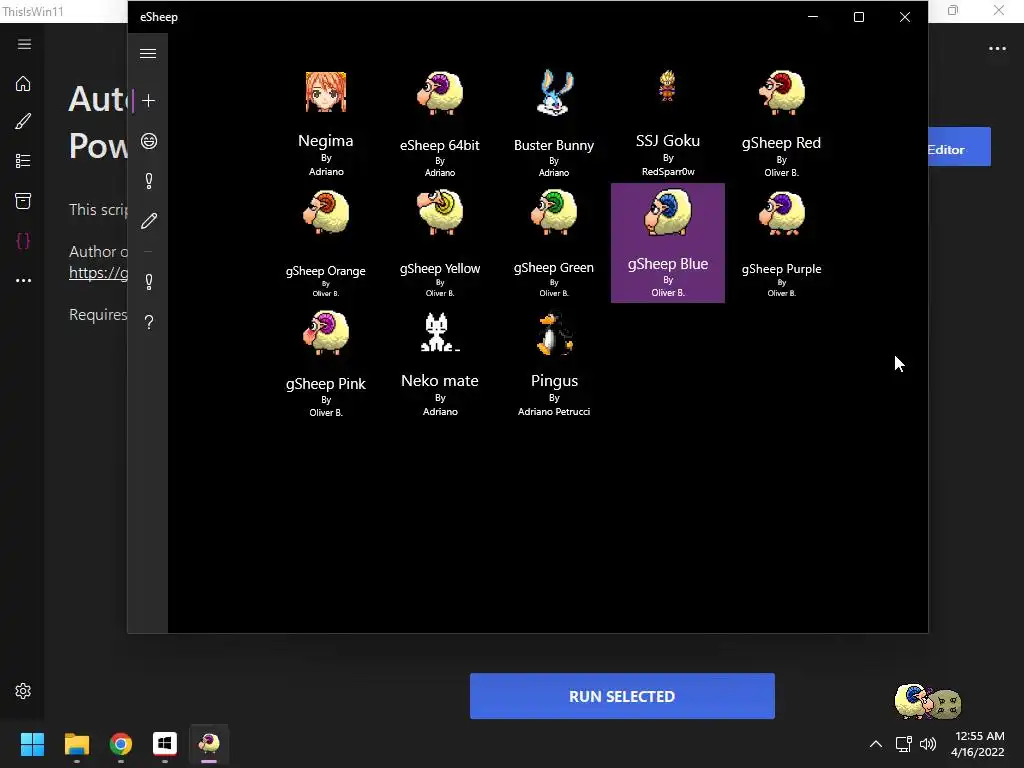Pick the SSJ Goku pet
1024x768 pixels.
pos(667,123)
